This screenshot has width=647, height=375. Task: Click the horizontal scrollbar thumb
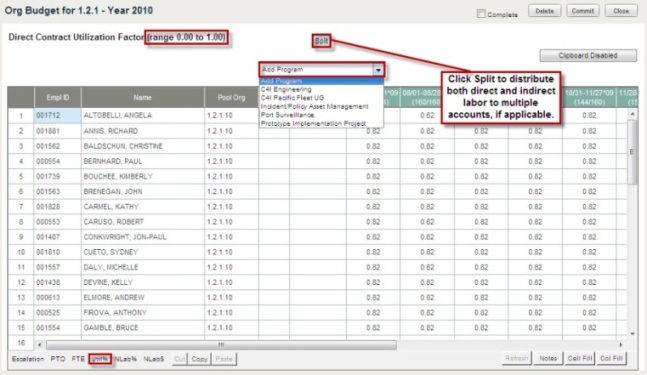tap(221, 344)
